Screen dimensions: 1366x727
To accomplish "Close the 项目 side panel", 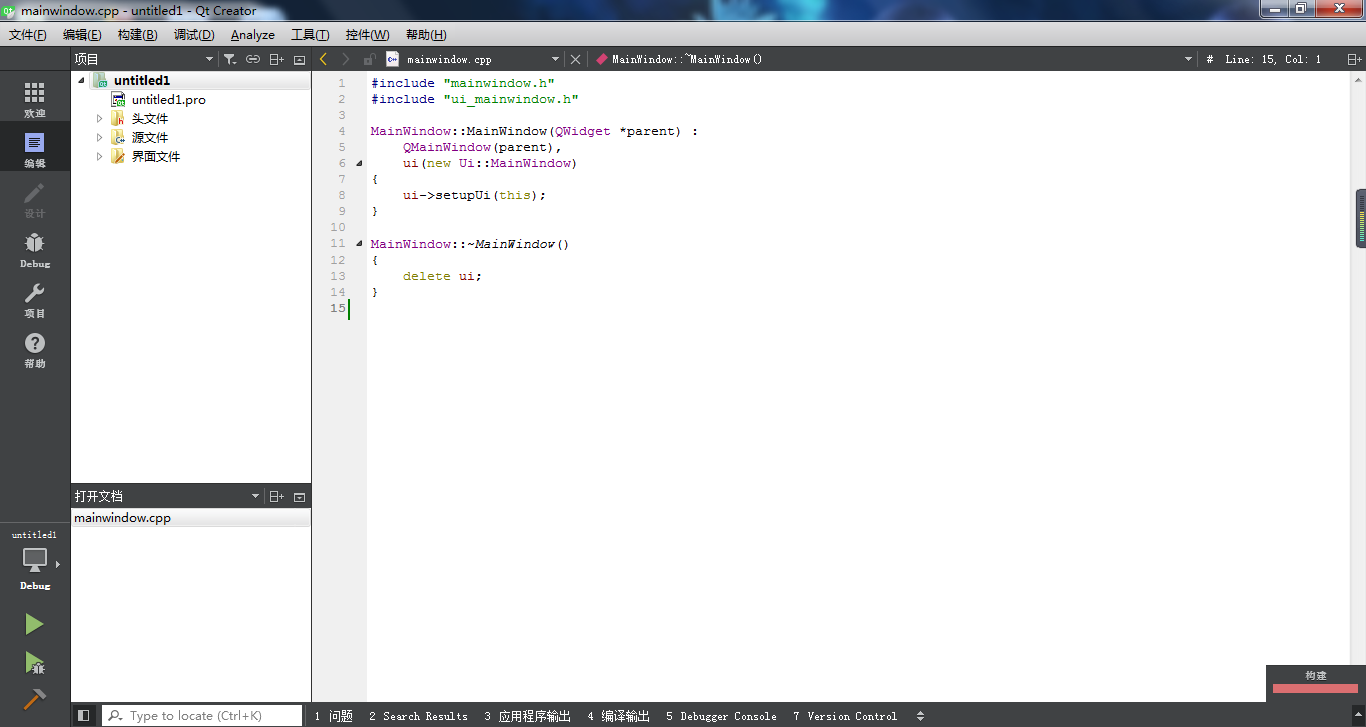I will 299,59.
